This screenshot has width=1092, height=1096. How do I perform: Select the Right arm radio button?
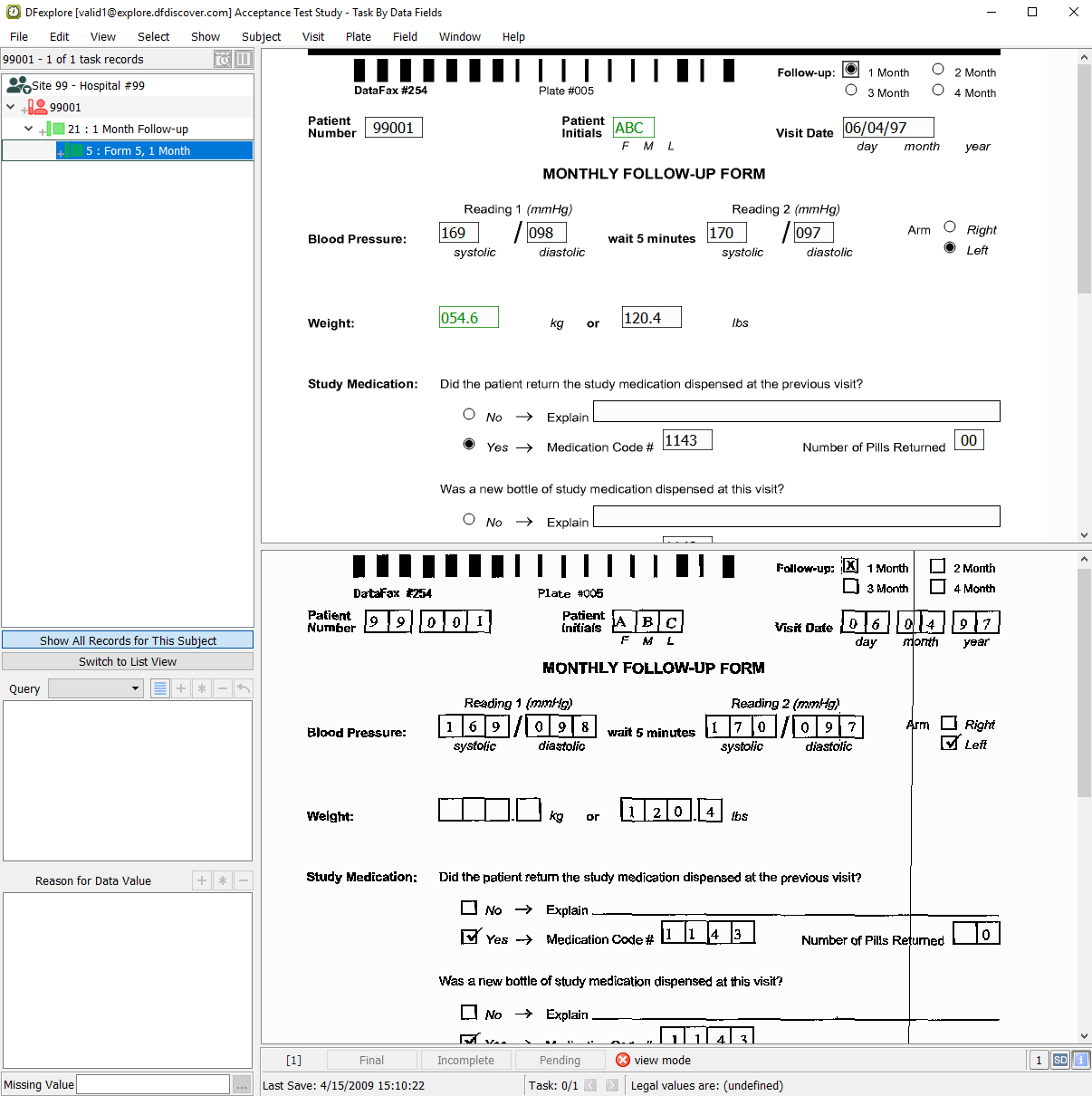point(950,227)
